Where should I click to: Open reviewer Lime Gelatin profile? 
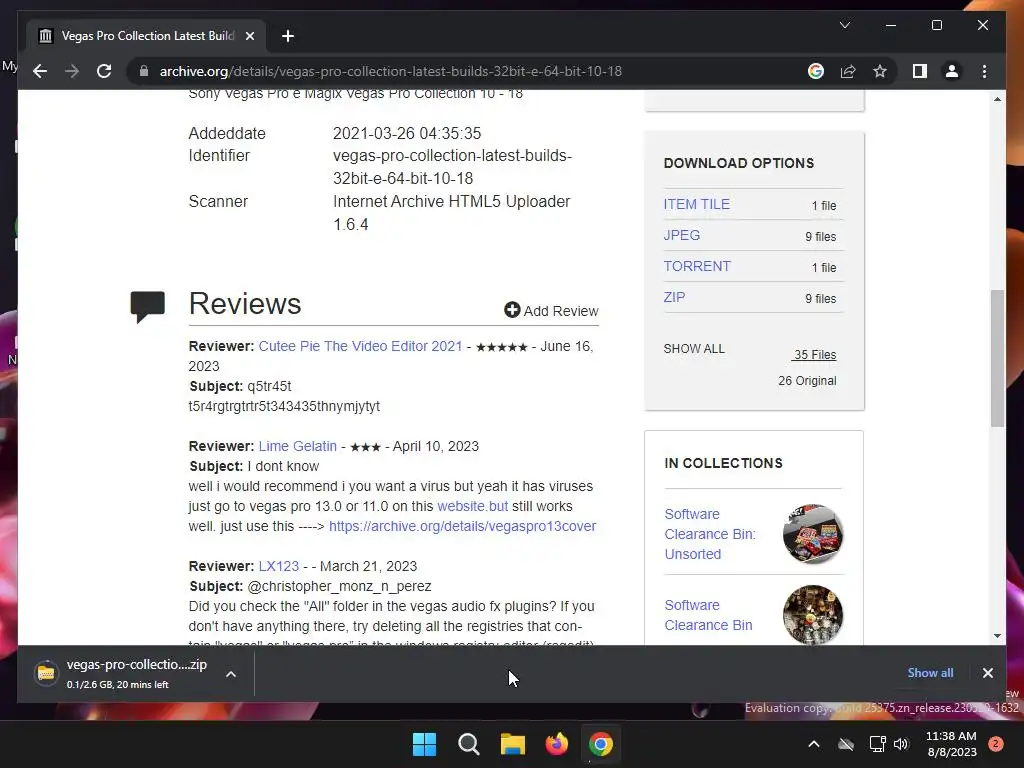click(298, 446)
